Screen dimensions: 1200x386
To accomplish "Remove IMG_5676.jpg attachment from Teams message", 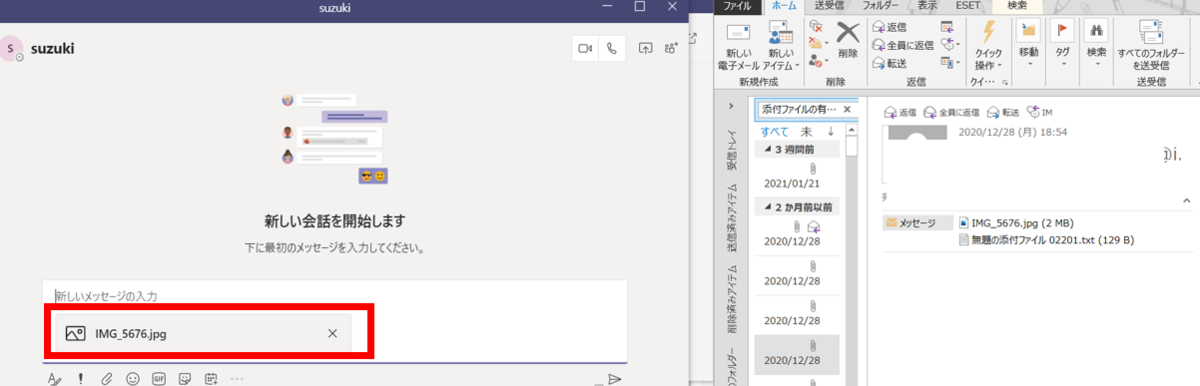I will pyautogui.click(x=333, y=333).
